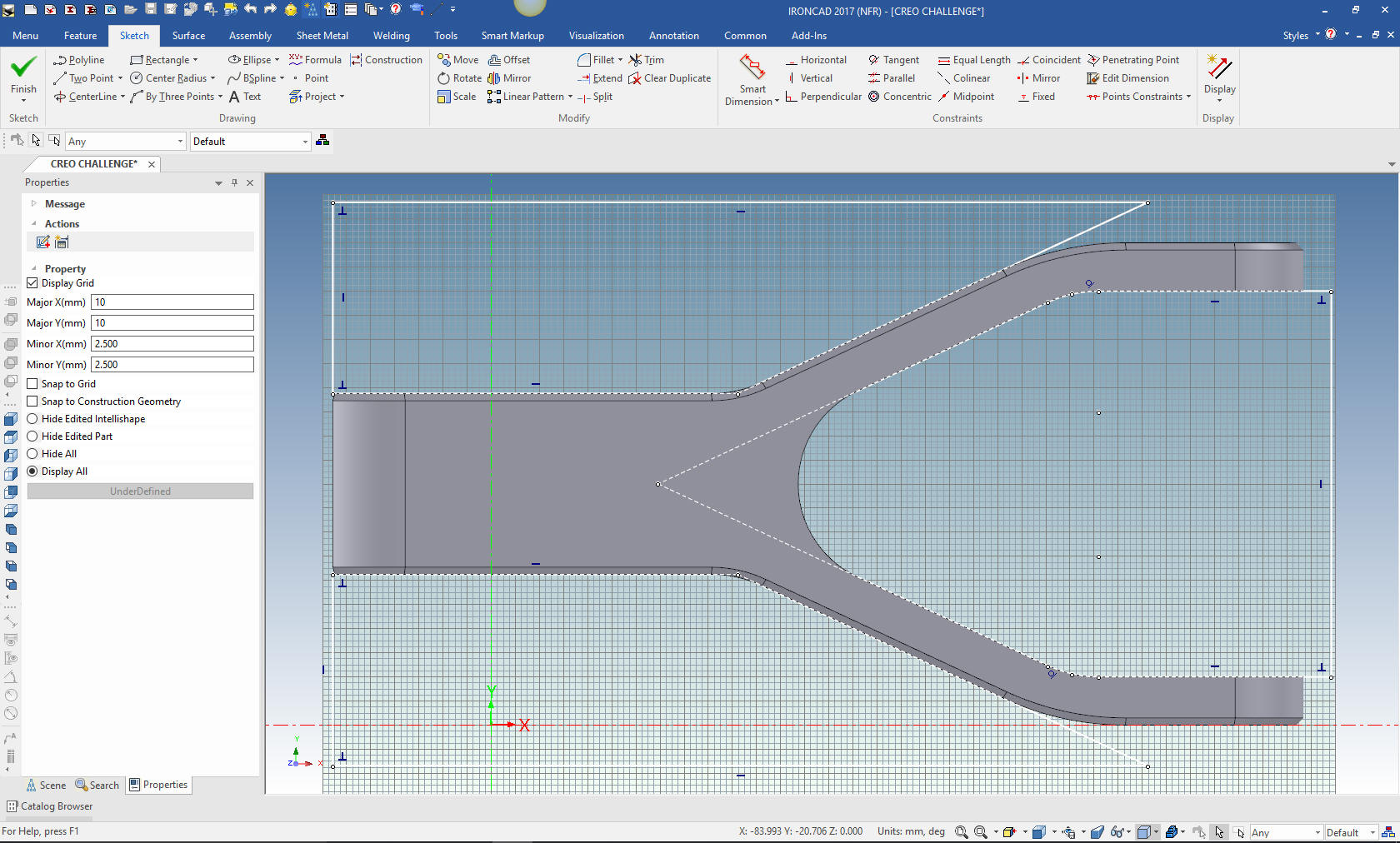Select the Hide All radio button
Image resolution: width=1400 pixels, height=843 pixels.
coord(32,454)
